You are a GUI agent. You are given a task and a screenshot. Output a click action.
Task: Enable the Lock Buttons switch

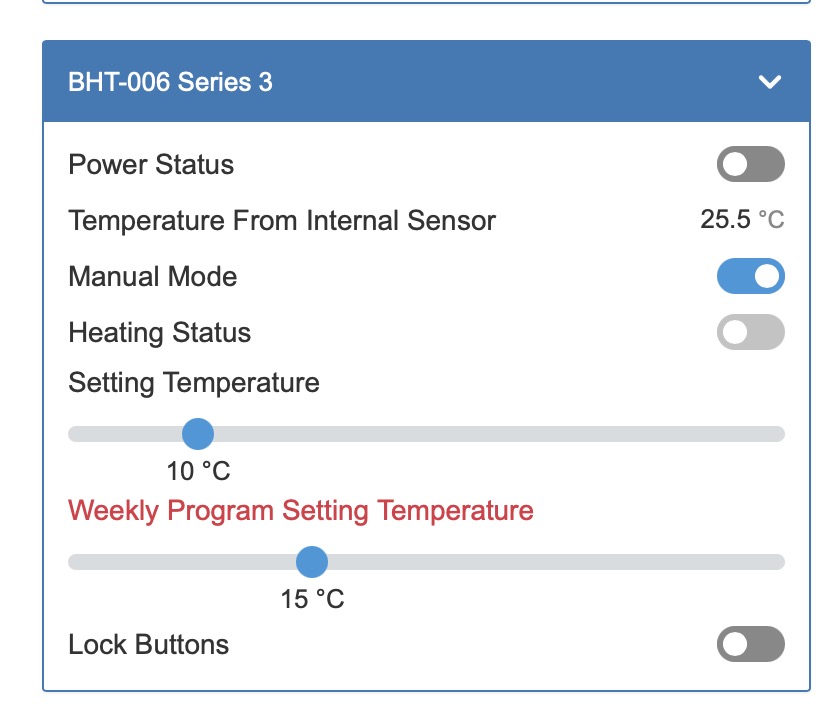750,644
